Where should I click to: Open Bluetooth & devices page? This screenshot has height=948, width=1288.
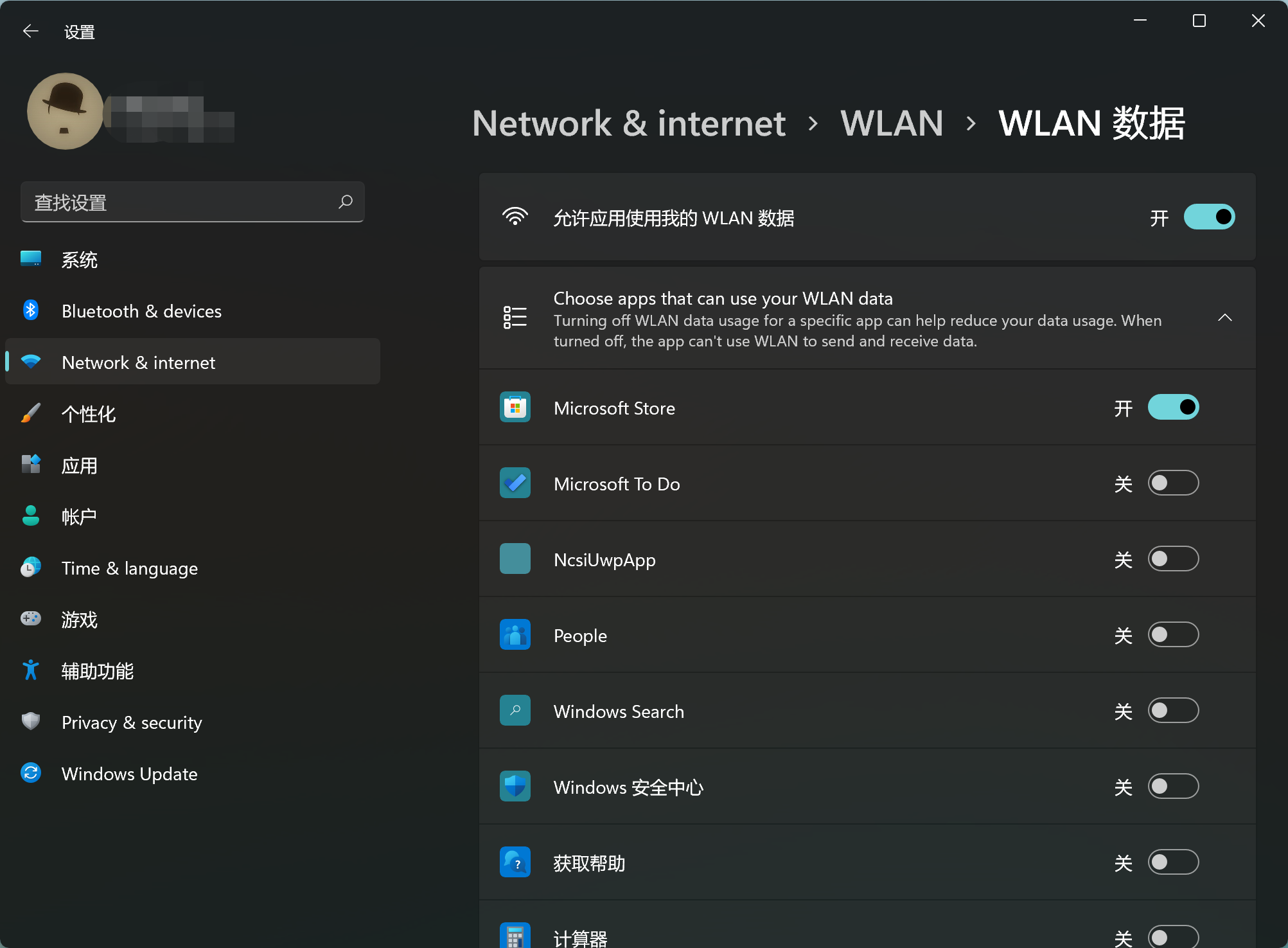click(193, 311)
